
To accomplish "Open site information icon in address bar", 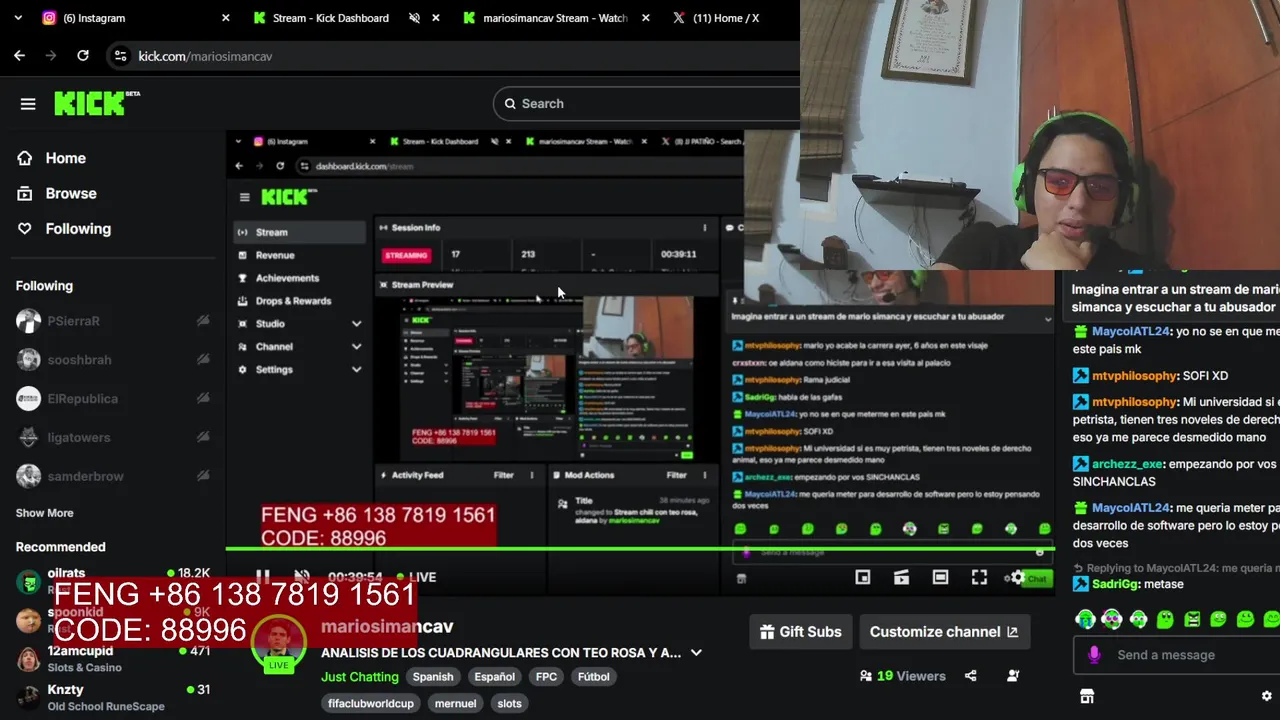I will [120, 56].
